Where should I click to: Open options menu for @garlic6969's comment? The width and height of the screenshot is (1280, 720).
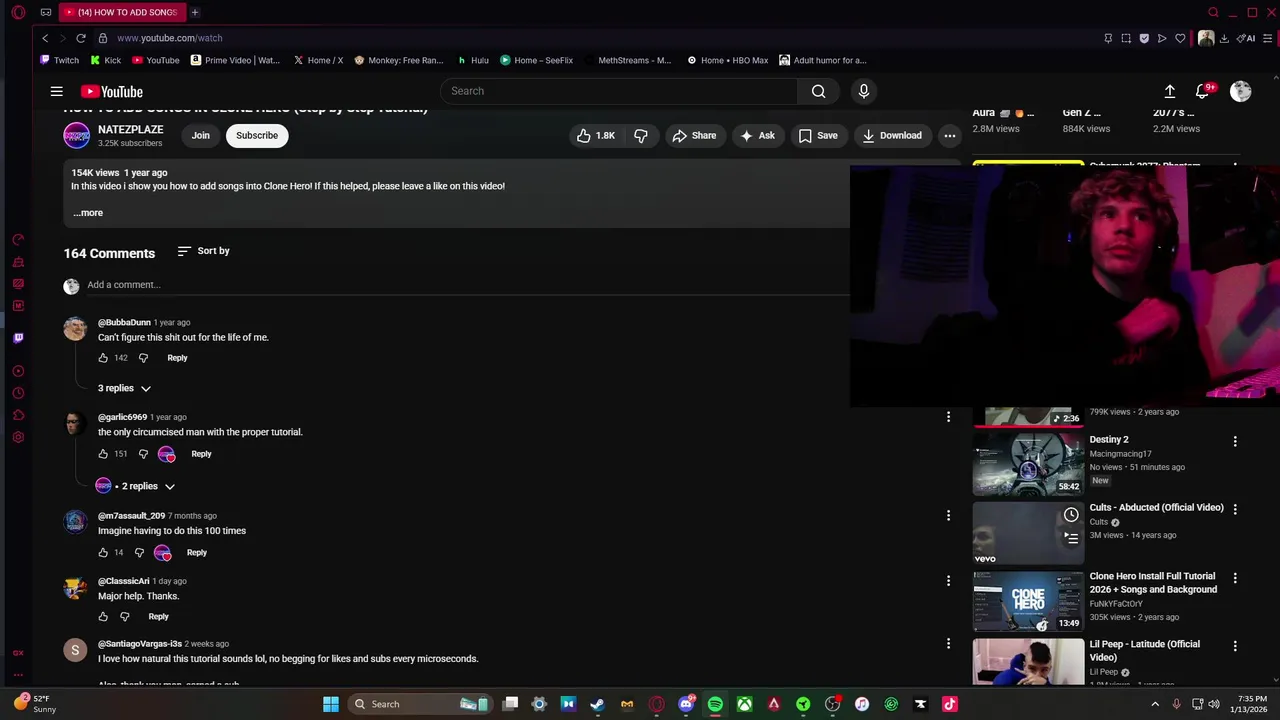coord(948,417)
